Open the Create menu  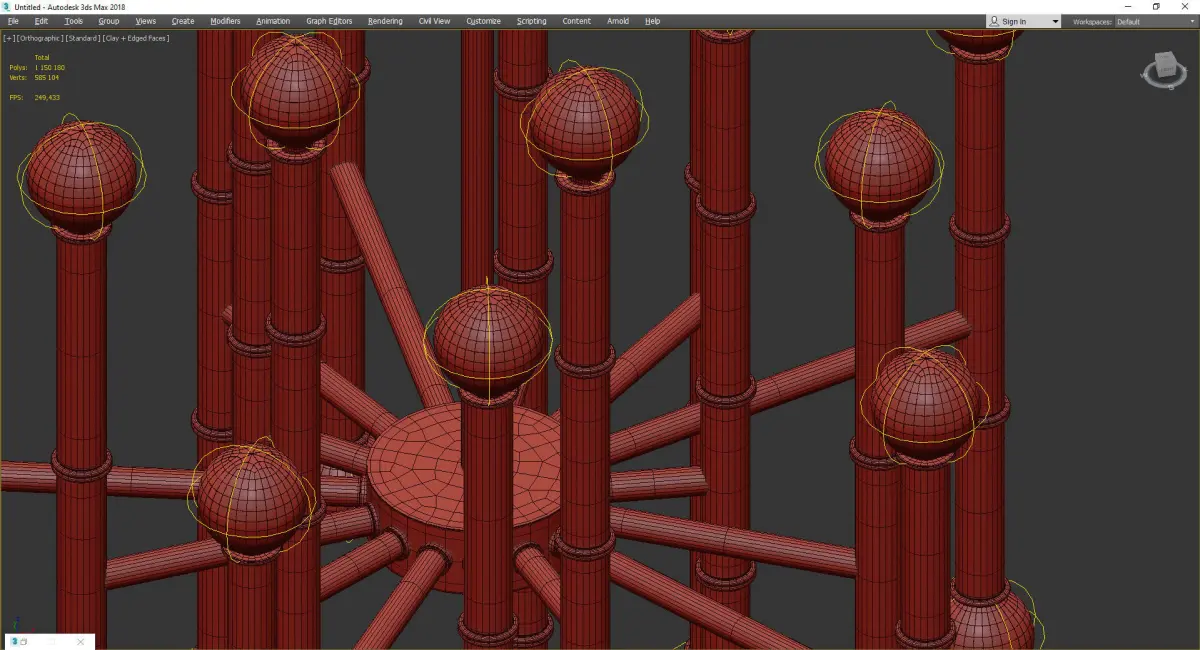point(183,21)
